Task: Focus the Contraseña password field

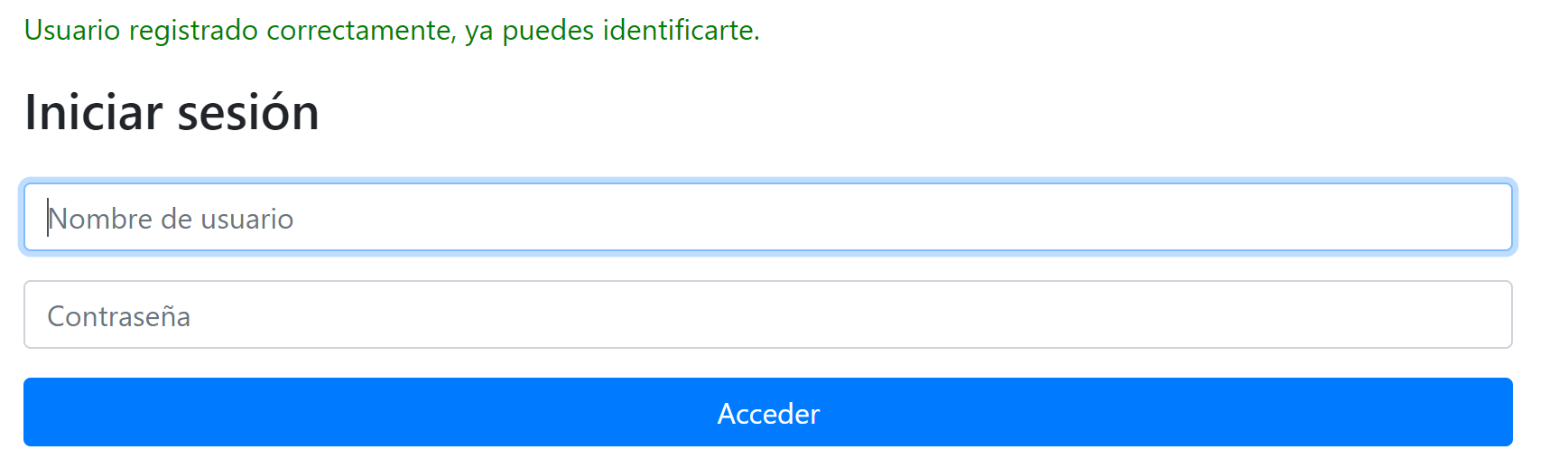Action: point(767,314)
